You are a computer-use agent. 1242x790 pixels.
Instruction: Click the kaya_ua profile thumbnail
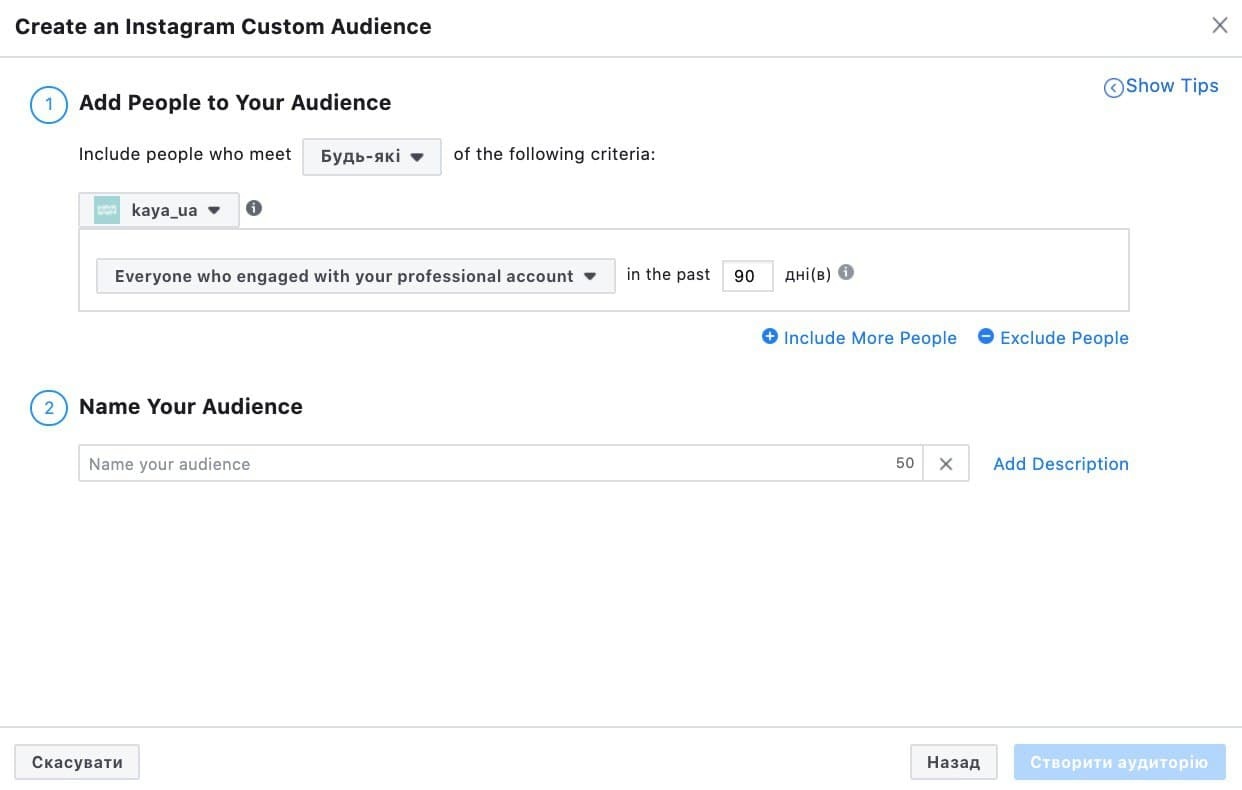(107, 210)
